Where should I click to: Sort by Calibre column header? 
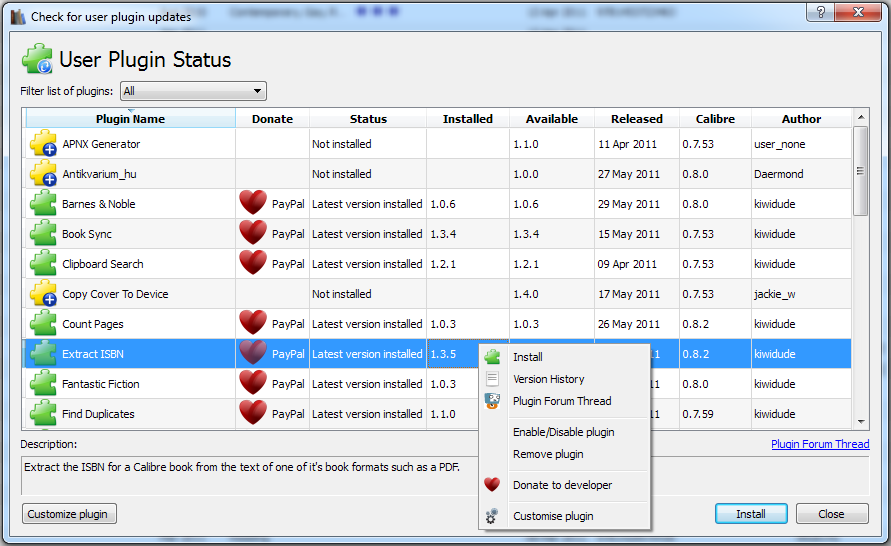(715, 119)
